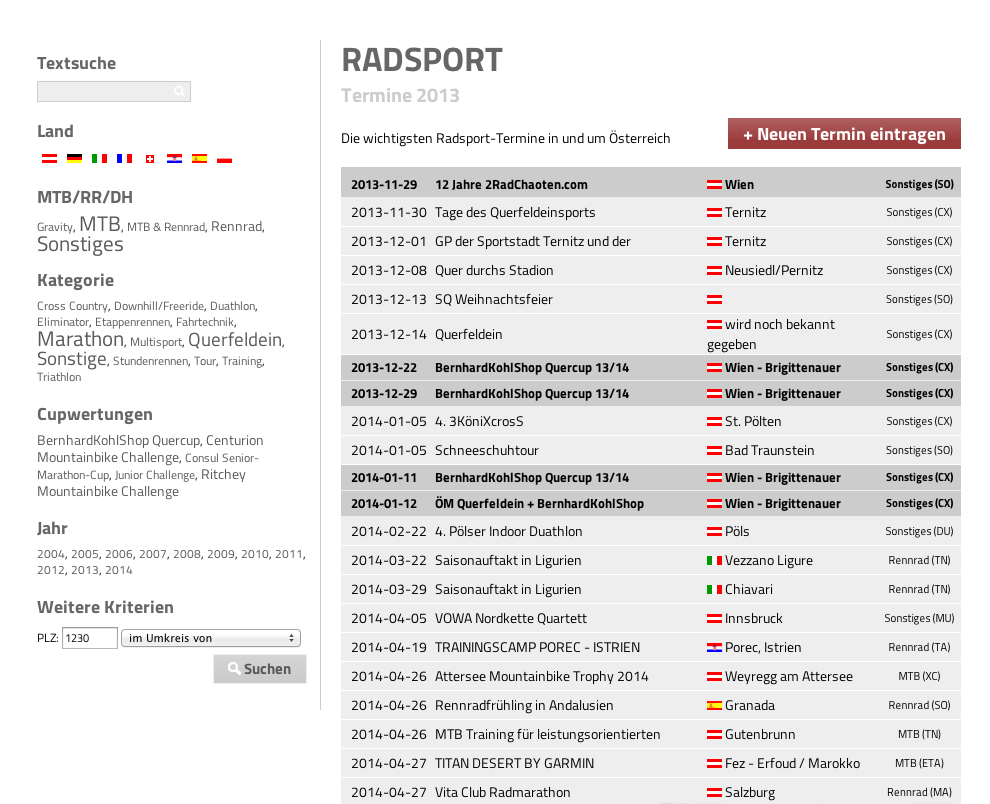Open '4. Pölser Indoor Duathlon' event
Image resolution: width=990 pixels, height=804 pixels.
[509, 531]
